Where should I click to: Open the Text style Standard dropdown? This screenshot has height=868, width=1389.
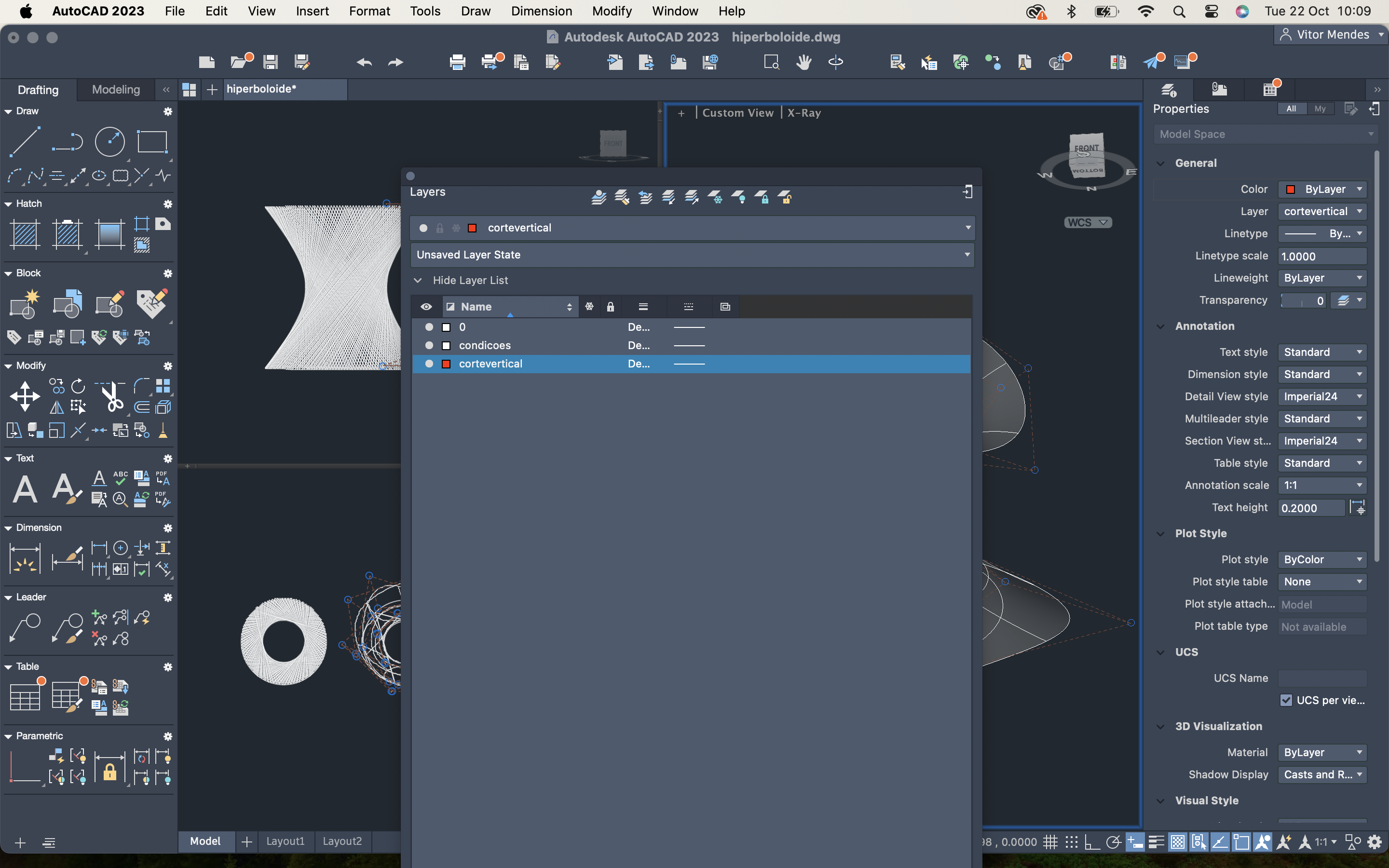tap(1322, 353)
